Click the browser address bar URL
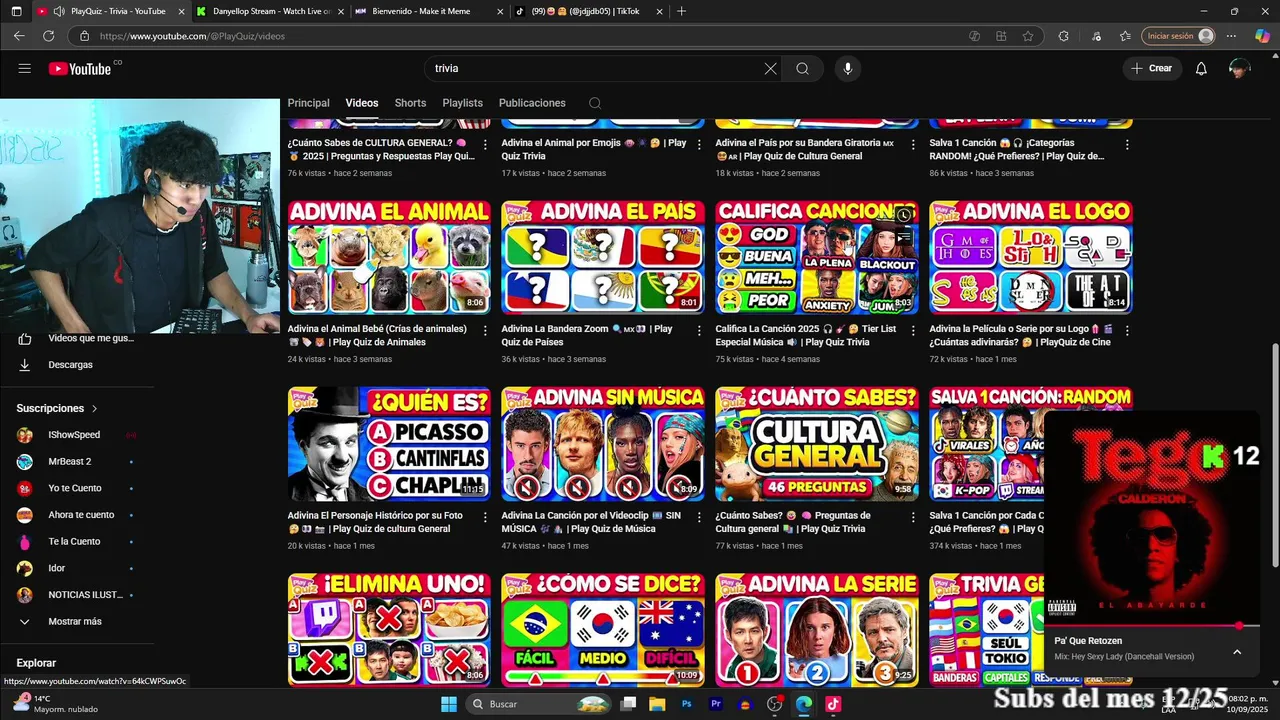This screenshot has width=1280, height=720. pyautogui.click(x=192, y=36)
